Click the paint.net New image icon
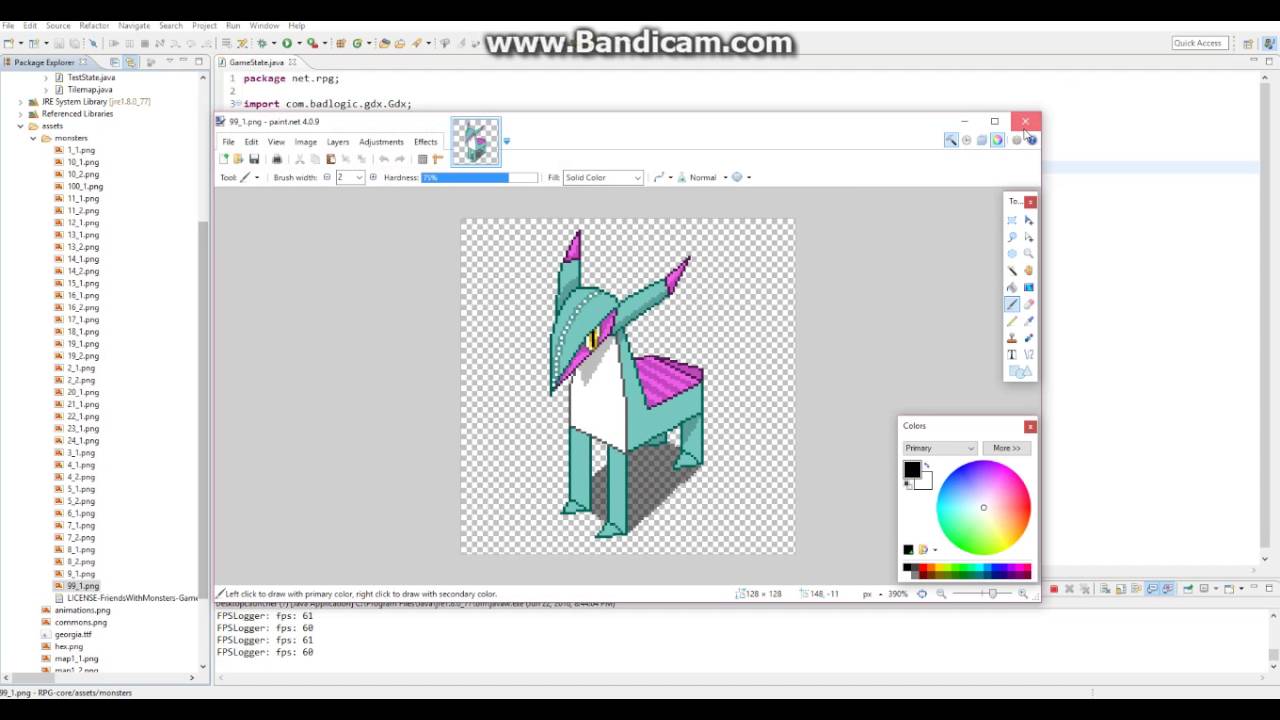Screen dimensions: 1280x720 tap(224, 159)
